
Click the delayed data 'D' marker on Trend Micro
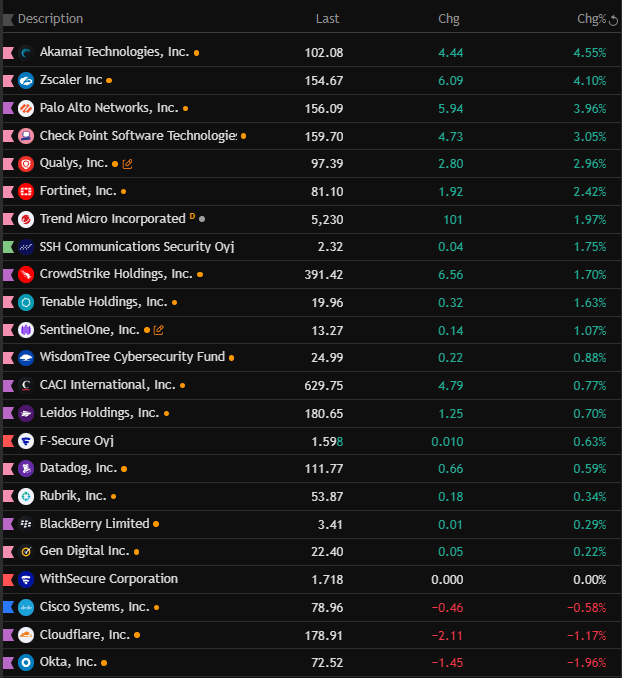[192, 216]
